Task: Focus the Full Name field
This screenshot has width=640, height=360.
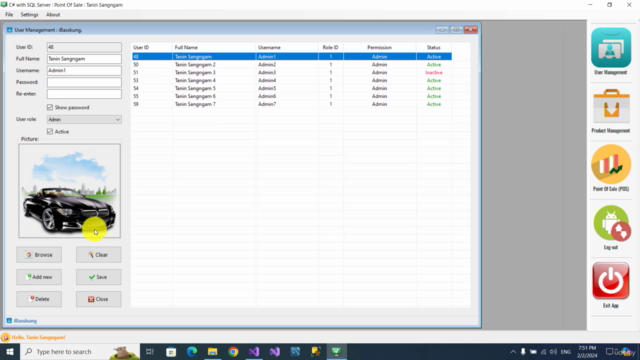Action: tap(84, 59)
